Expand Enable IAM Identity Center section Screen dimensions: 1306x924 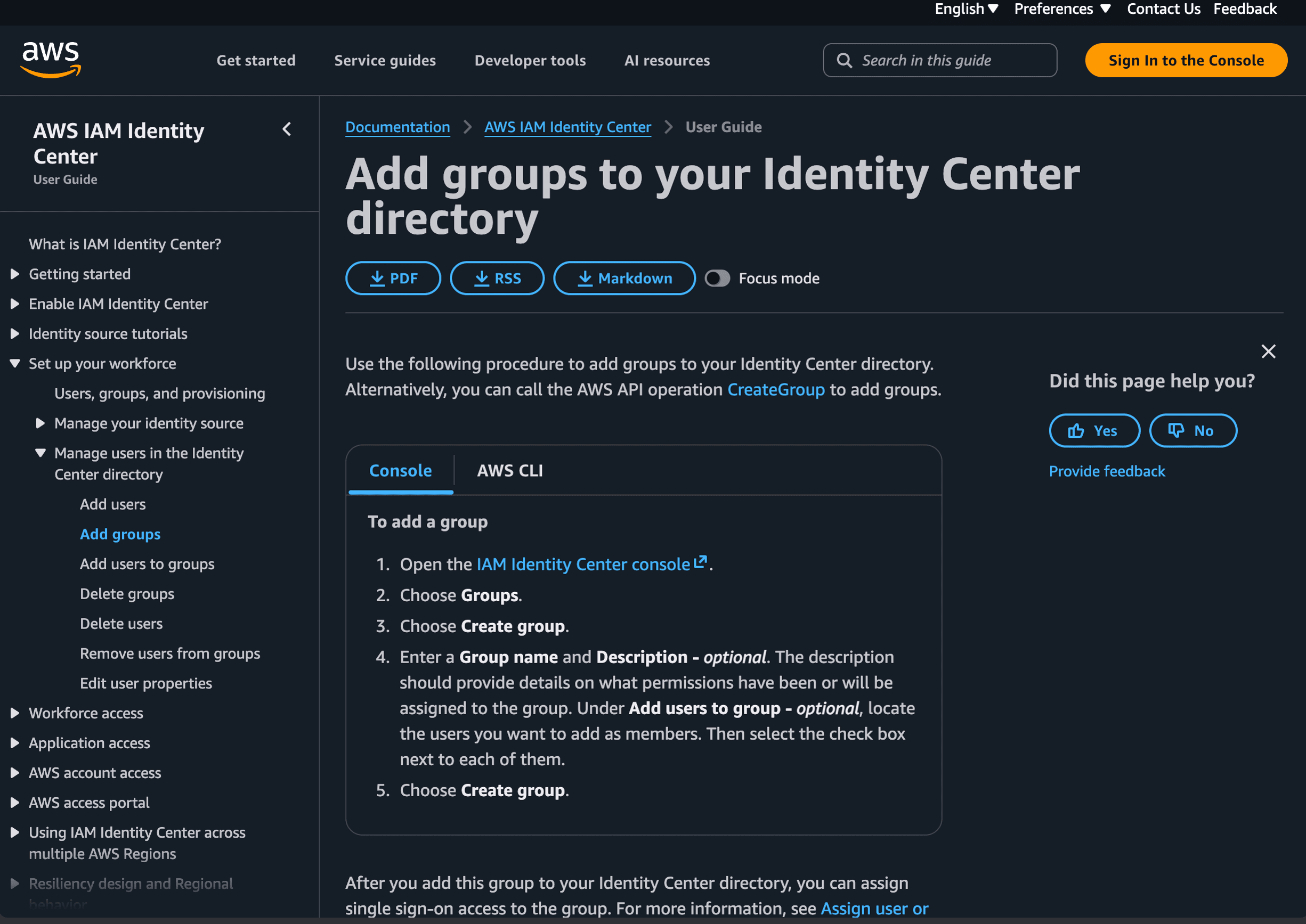[x=15, y=304]
